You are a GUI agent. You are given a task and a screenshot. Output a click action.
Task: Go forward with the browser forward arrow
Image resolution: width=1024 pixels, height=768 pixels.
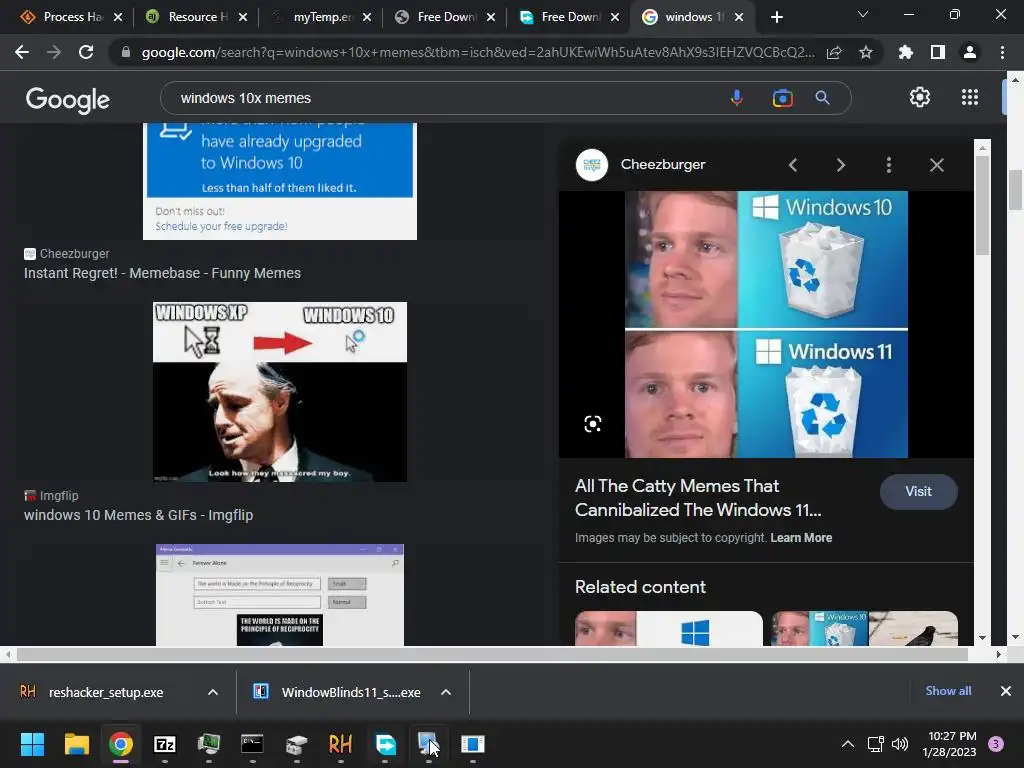tap(54, 52)
